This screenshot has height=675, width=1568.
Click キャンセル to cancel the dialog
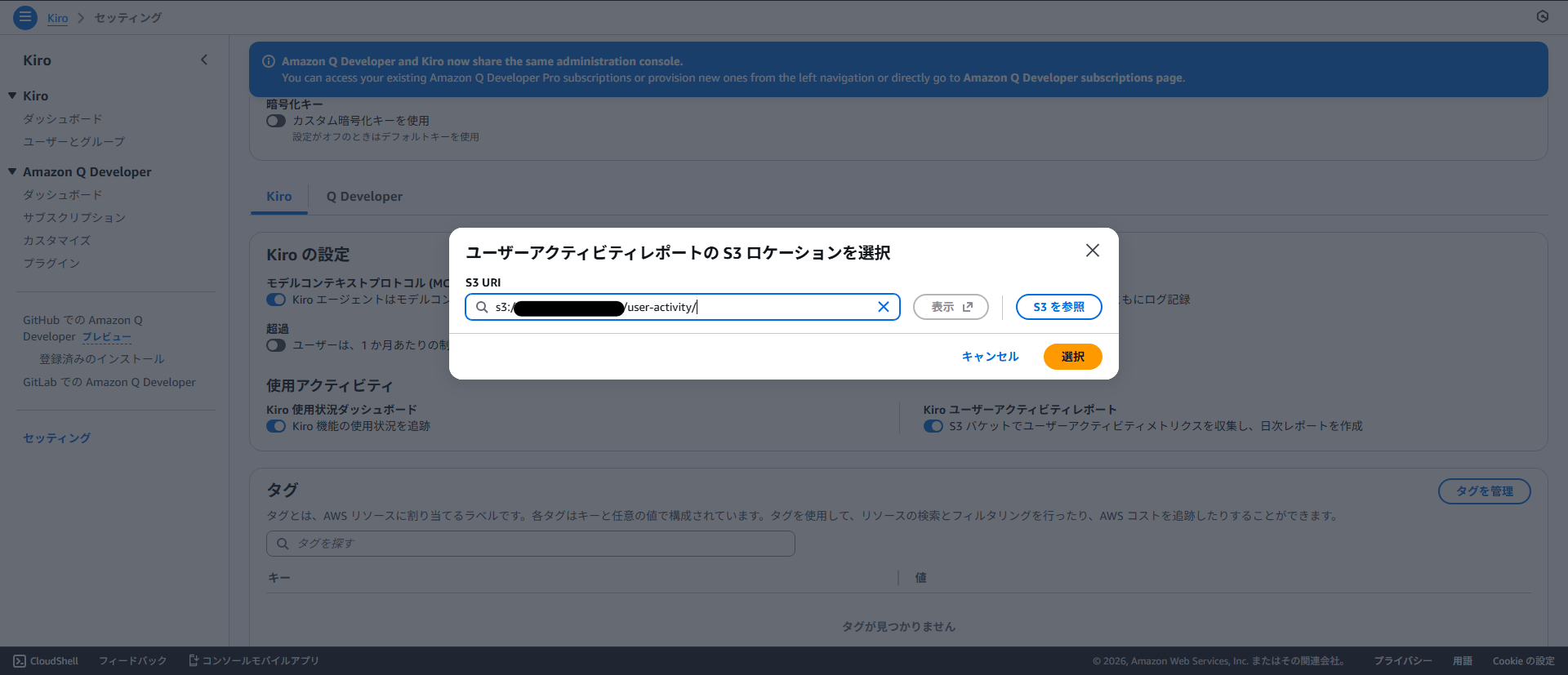pos(990,357)
